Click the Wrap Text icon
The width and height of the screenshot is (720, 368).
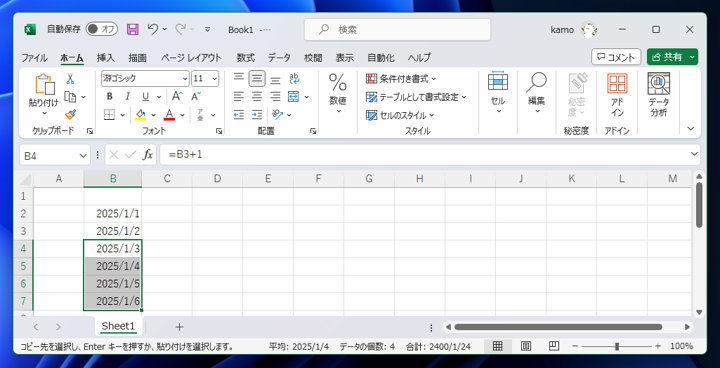(294, 79)
